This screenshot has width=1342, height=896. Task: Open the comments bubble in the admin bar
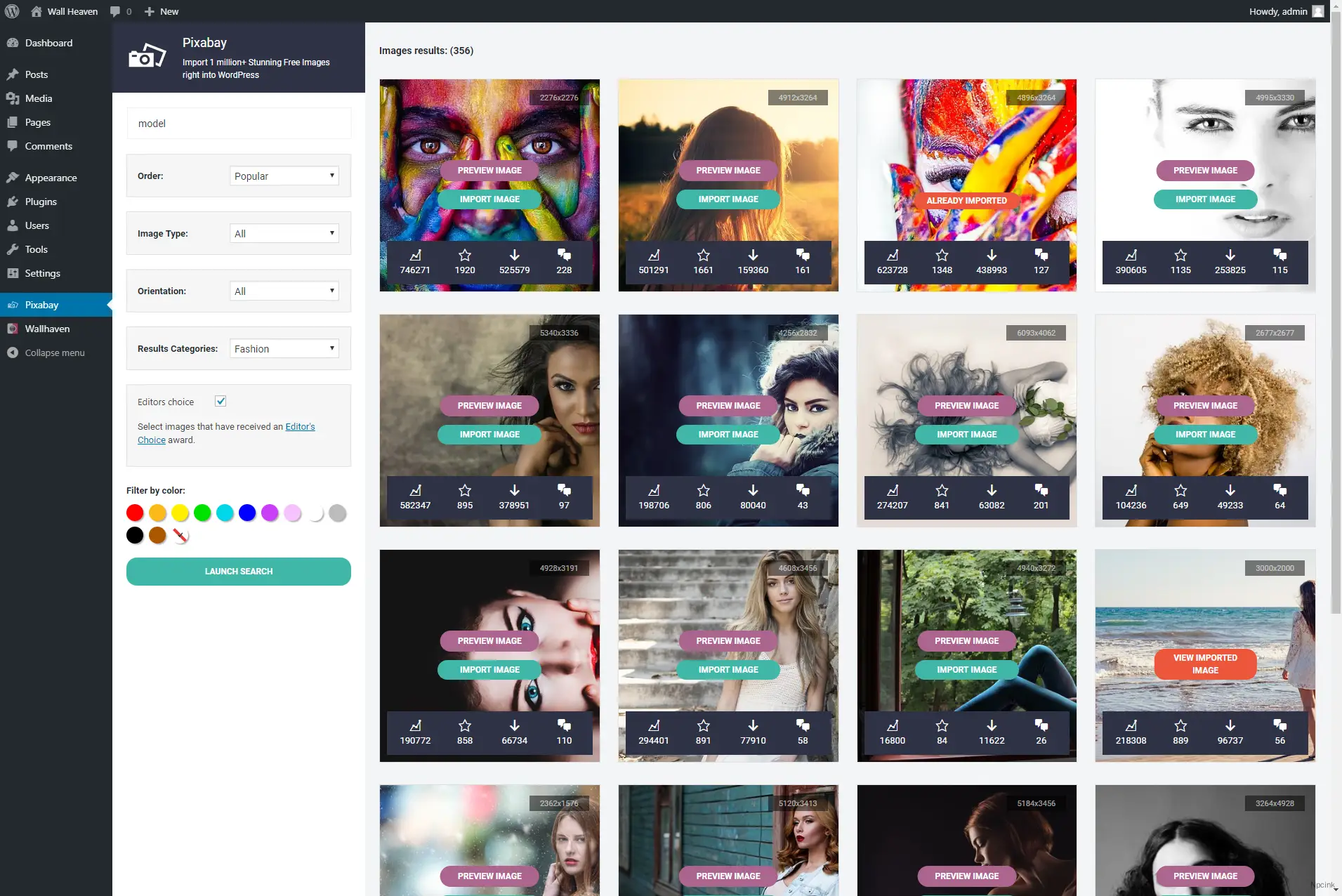(x=115, y=11)
